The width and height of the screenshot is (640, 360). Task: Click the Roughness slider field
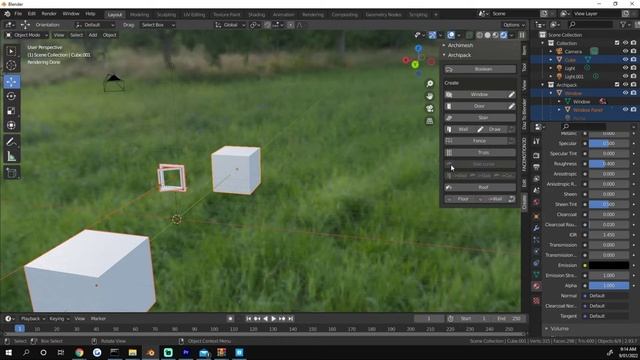pos(609,164)
